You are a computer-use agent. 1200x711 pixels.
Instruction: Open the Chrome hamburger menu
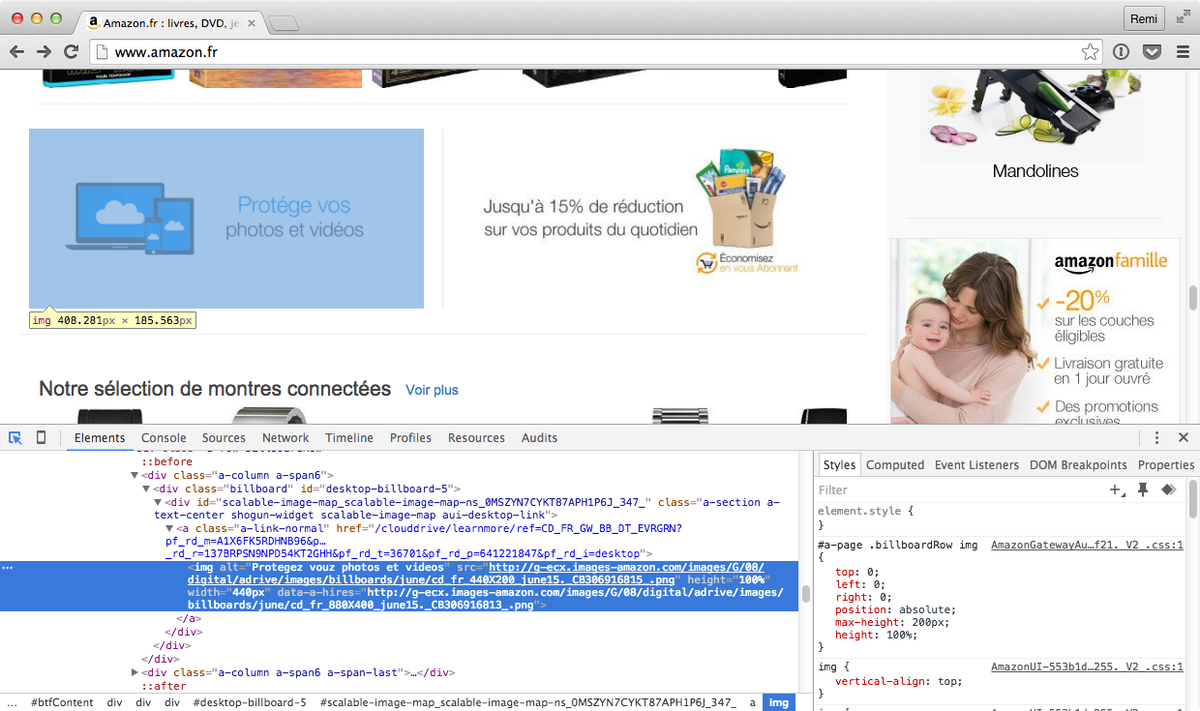coord(1181,52)
